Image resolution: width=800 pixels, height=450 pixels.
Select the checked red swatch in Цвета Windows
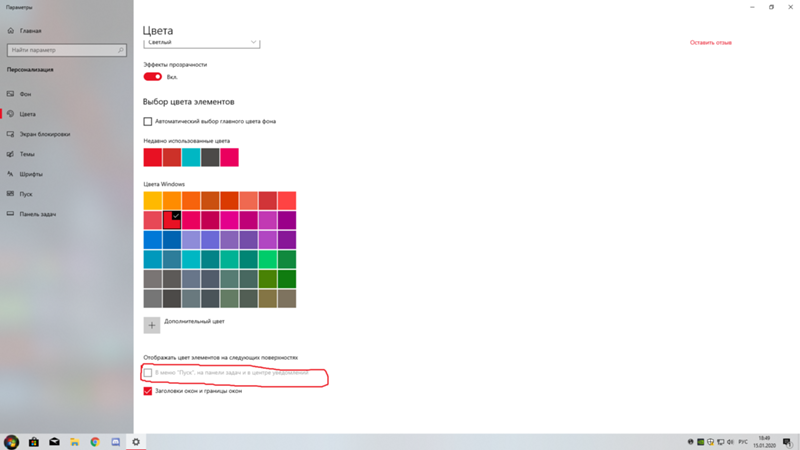172,220
